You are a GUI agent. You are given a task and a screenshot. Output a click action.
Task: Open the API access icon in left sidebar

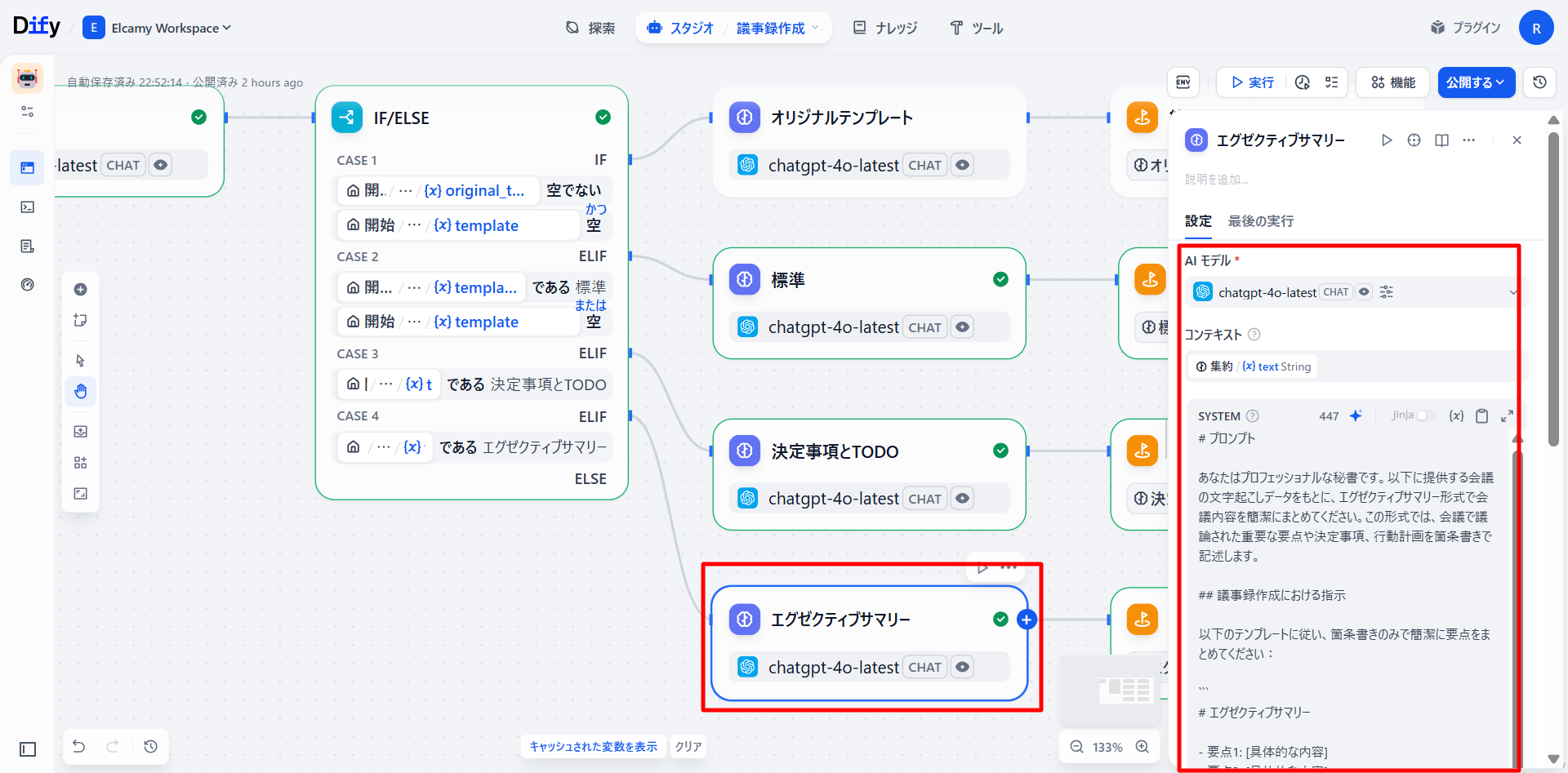point(27,207)
